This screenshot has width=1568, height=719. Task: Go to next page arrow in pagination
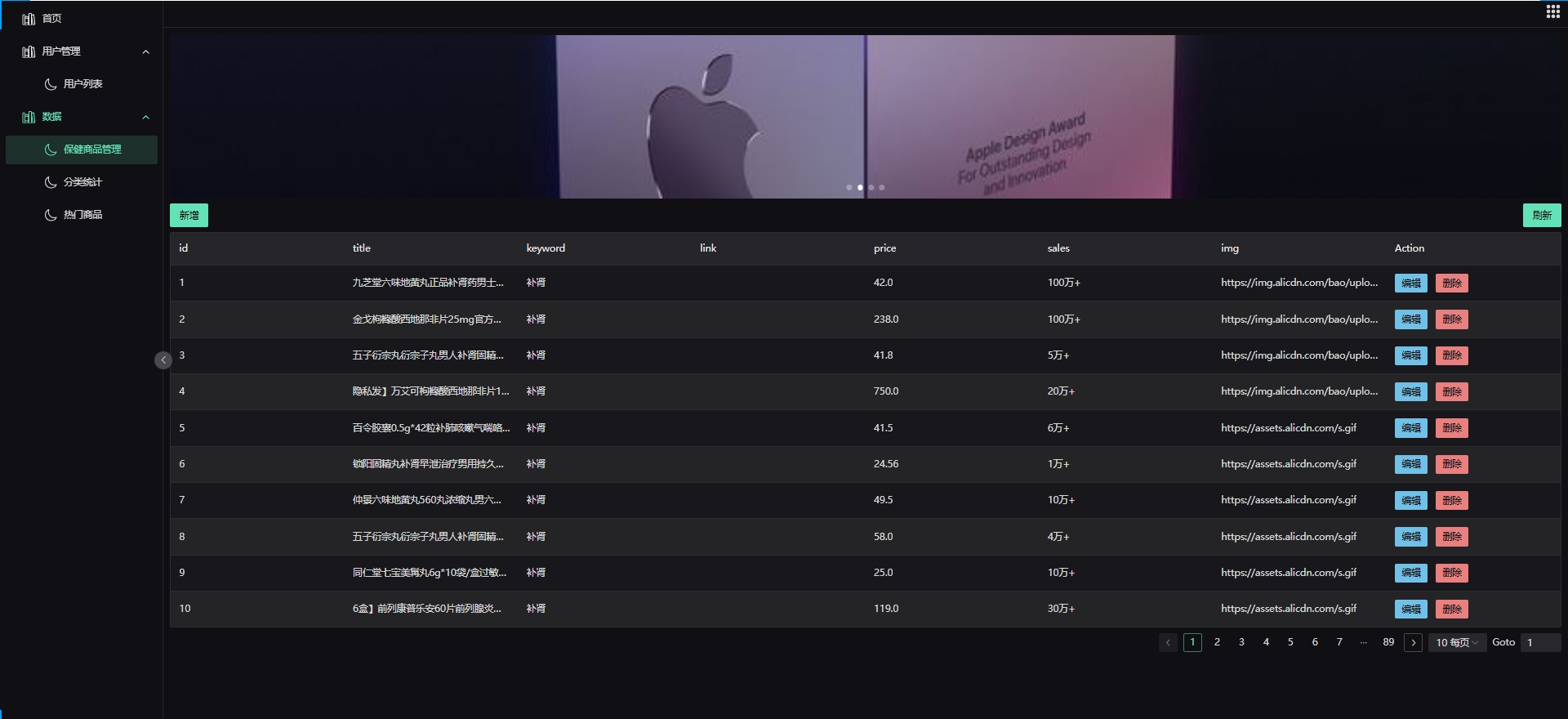(x=1413, y=642)
